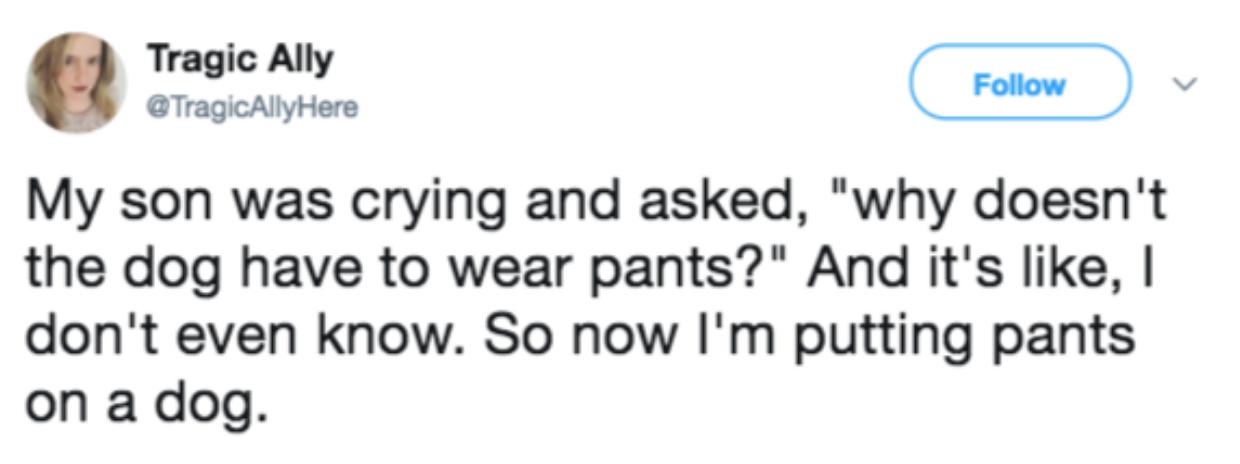Open the Tragic Ally display name
The width and height of the screenshot is (1240, 464).
[x=239, y=59]
